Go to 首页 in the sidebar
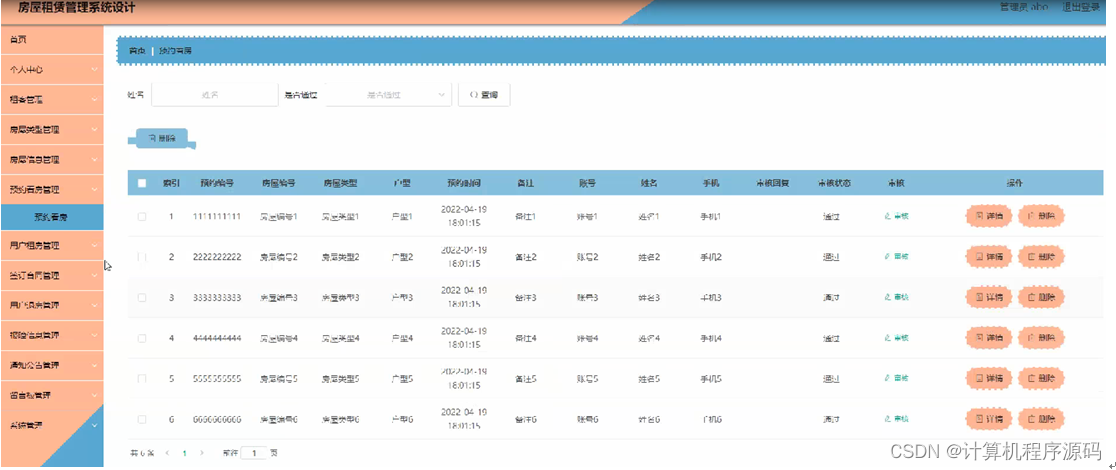 [51, 40]
